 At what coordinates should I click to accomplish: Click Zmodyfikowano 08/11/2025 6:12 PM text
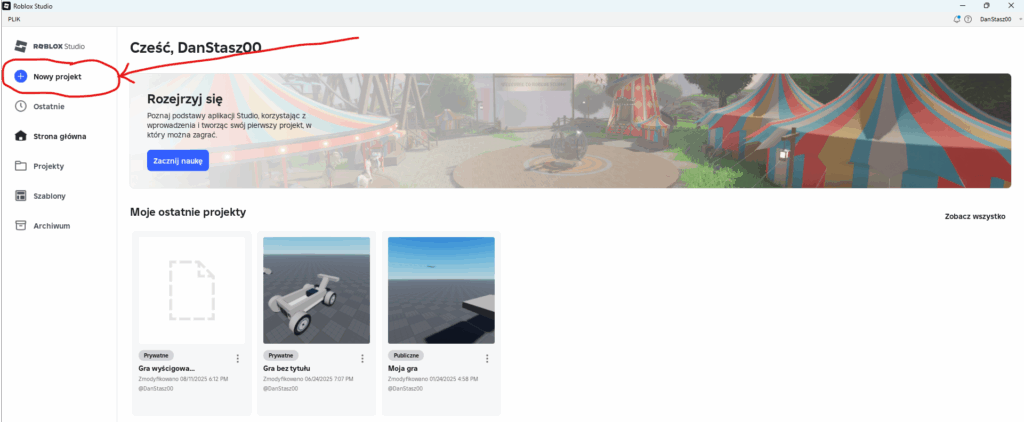(183, 379)
